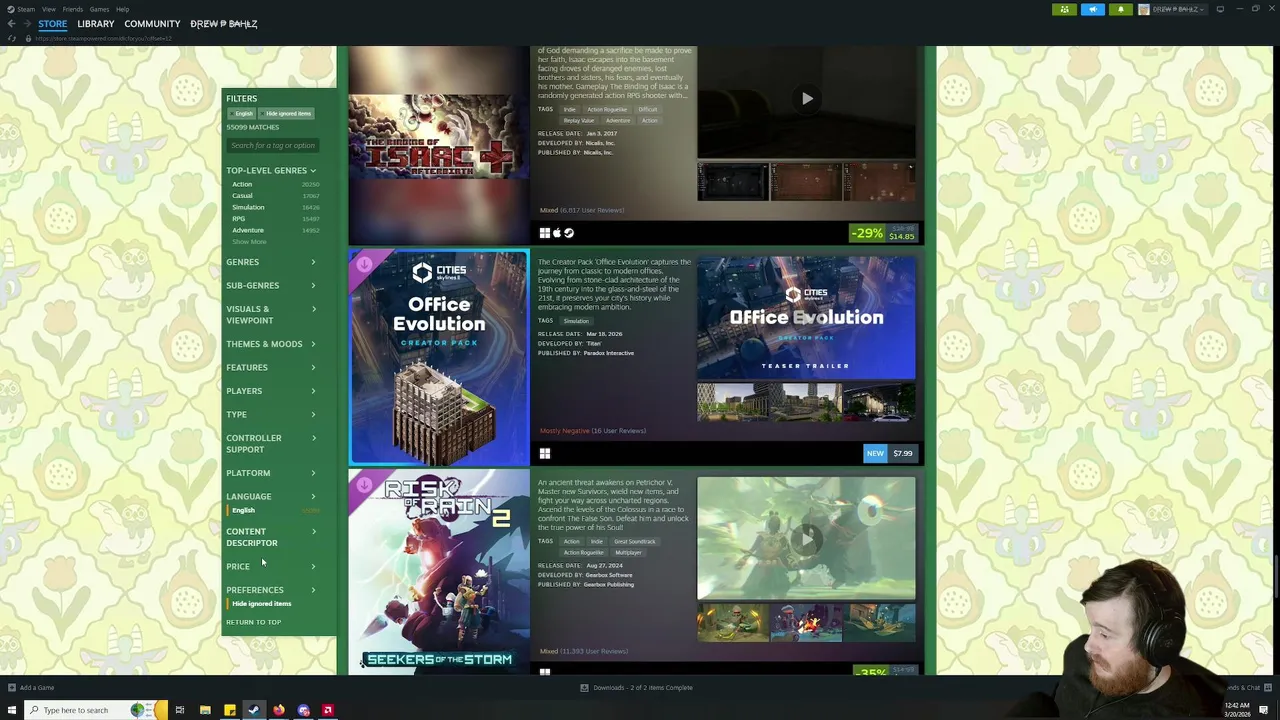The image size is (1280, 720).
Task: Open File Explorer from the taskbar
Action: pos(205,710)
